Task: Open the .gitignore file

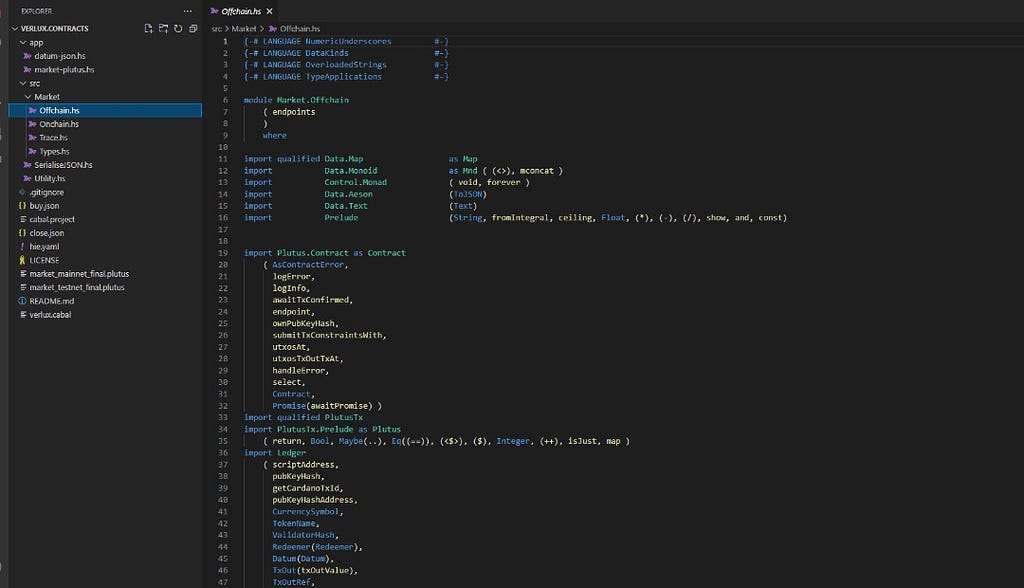Action: [x=46, y=192]
